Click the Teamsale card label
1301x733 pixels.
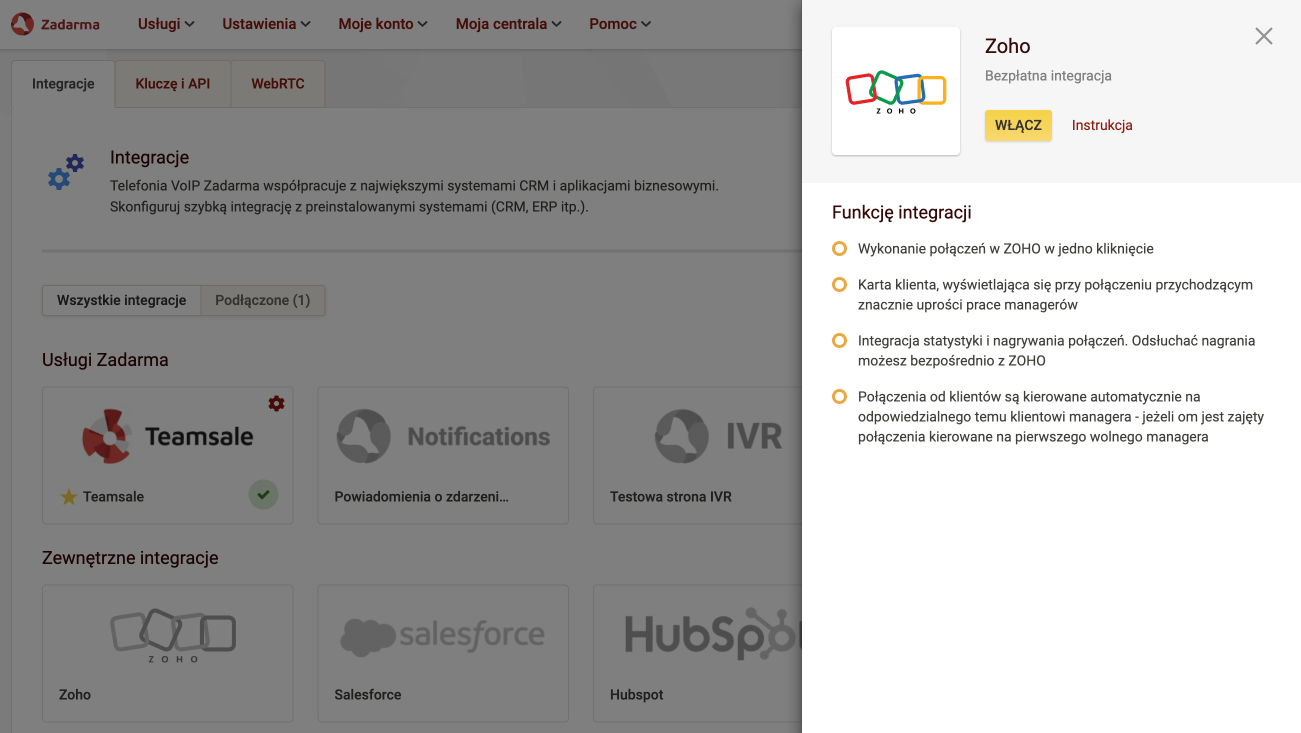coord(114,496)
